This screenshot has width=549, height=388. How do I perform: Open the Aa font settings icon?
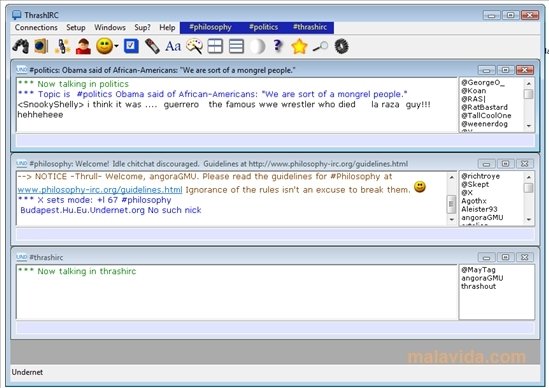point(173,46)
